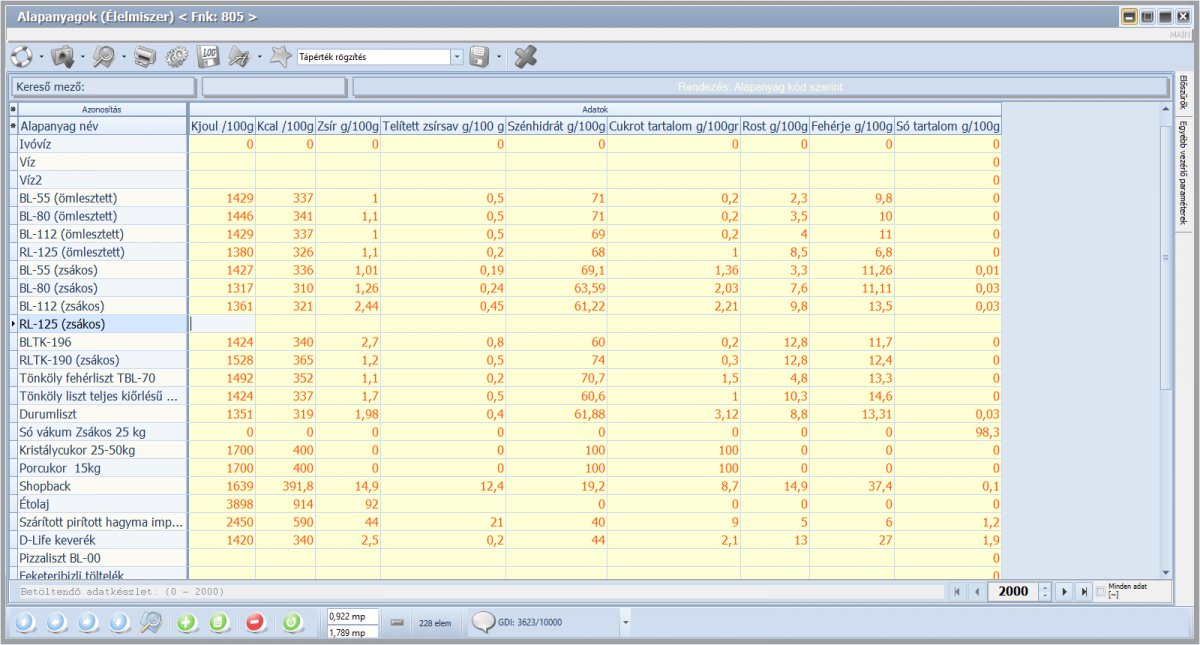Click the printer icon in the toolbar
1200x645 pixels.
[145, 57]
